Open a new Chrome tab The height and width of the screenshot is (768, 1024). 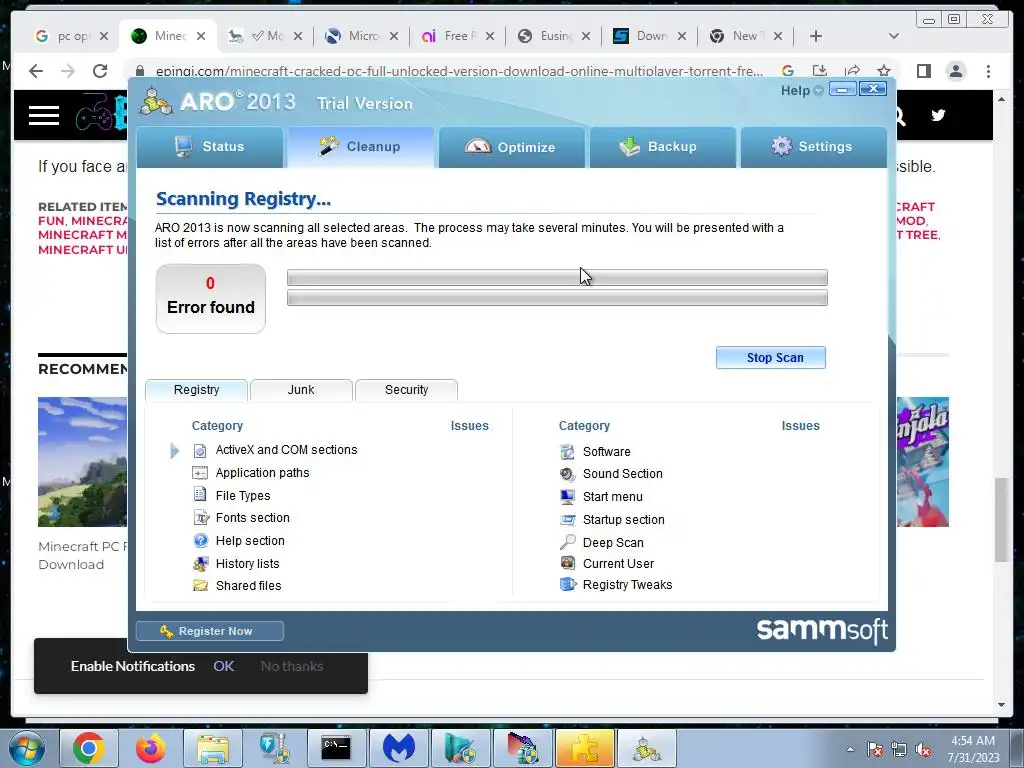[816, 36]
